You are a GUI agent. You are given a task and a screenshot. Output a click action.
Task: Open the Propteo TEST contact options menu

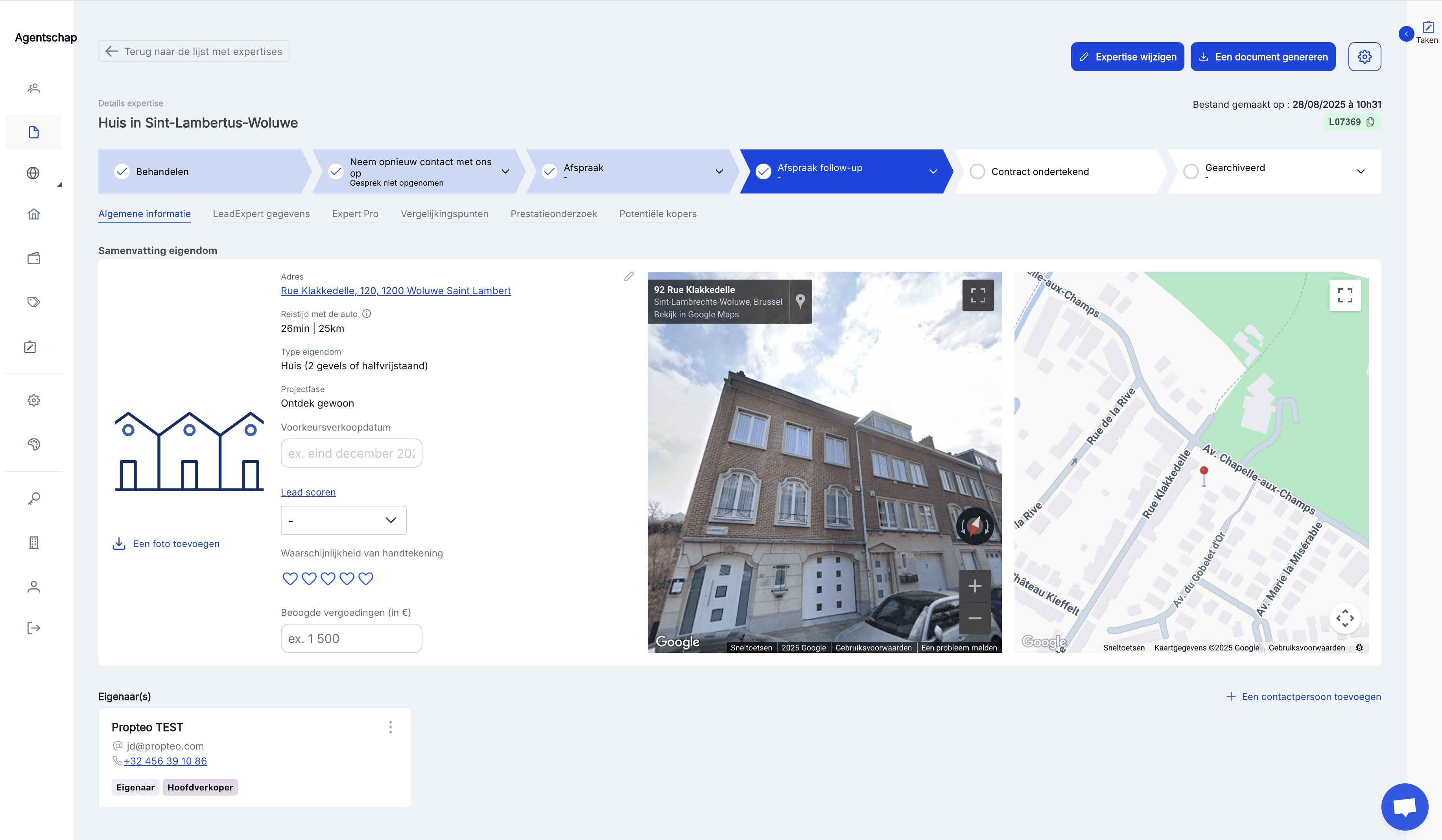[390, 727]
